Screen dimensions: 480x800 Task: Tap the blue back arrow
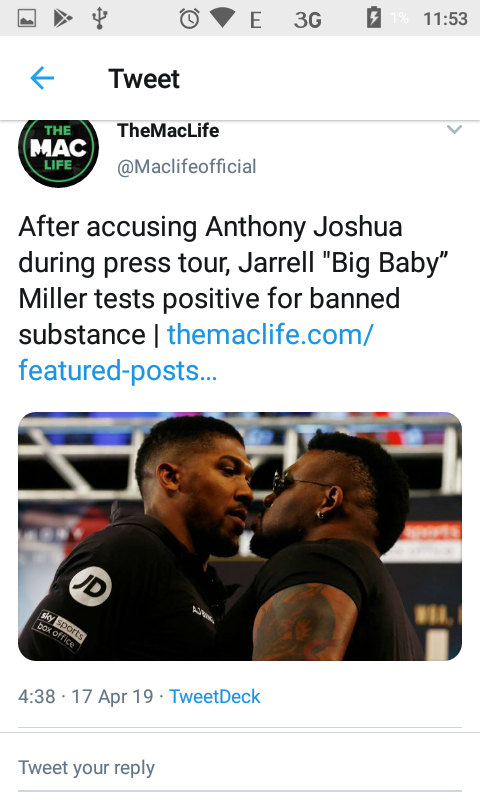[x=42, y=79]
